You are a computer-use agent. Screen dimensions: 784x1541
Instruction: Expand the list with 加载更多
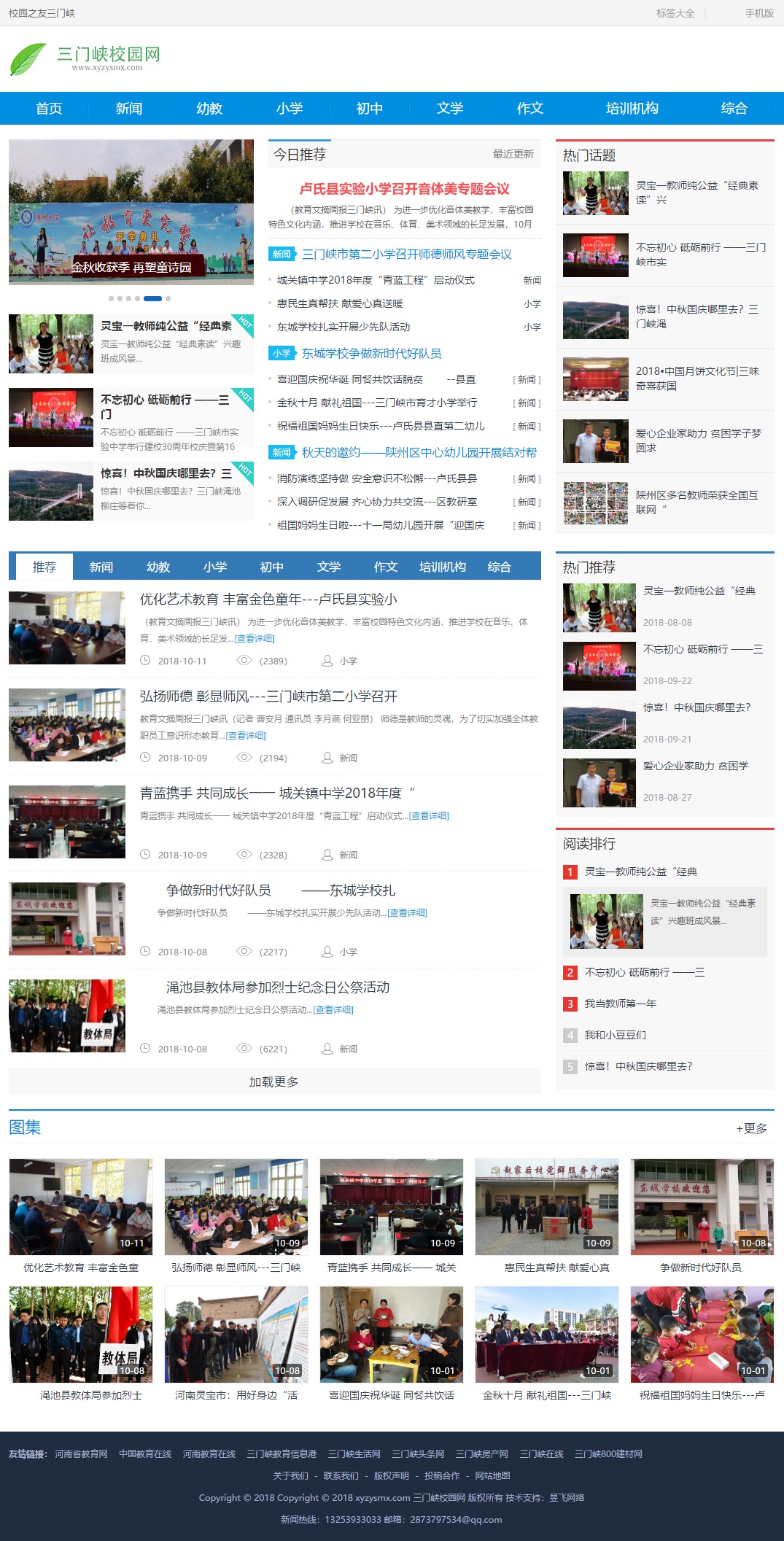point(274,1082)
